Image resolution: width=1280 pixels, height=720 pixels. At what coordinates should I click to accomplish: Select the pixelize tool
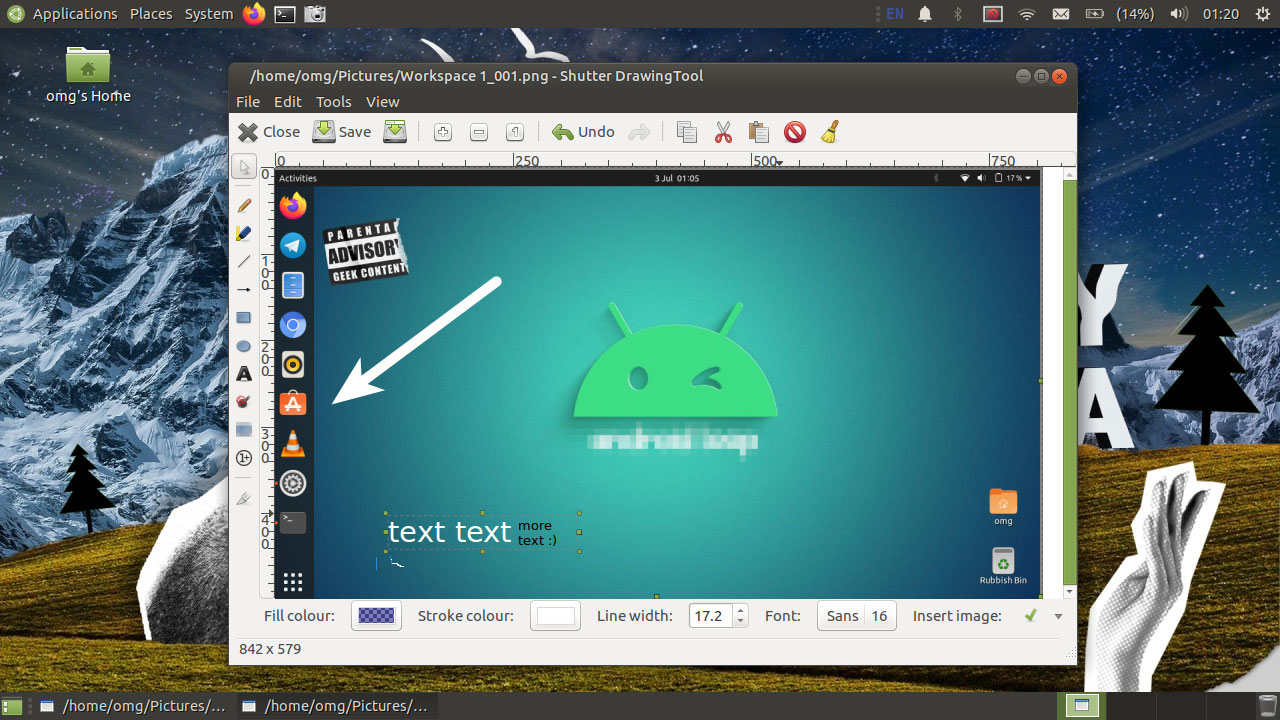[243, 430]
